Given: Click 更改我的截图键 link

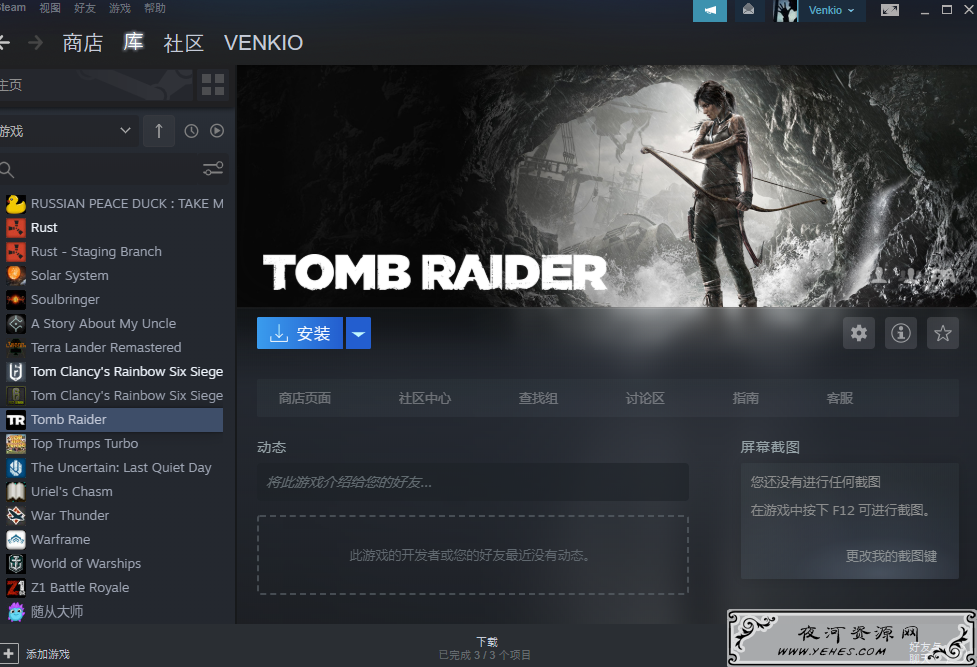Looking at the screenshot, I should pyautogui.click(x=891, y=556).
